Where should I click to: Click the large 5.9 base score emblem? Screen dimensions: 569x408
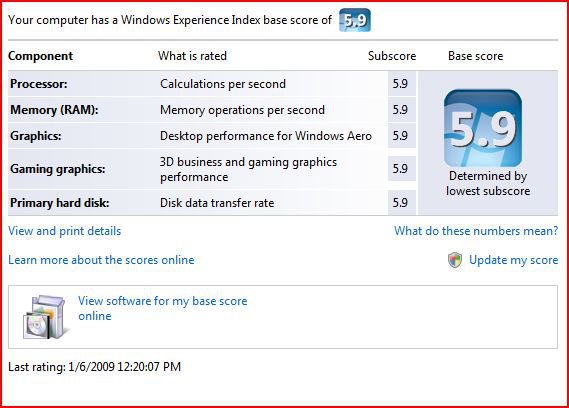483,128
